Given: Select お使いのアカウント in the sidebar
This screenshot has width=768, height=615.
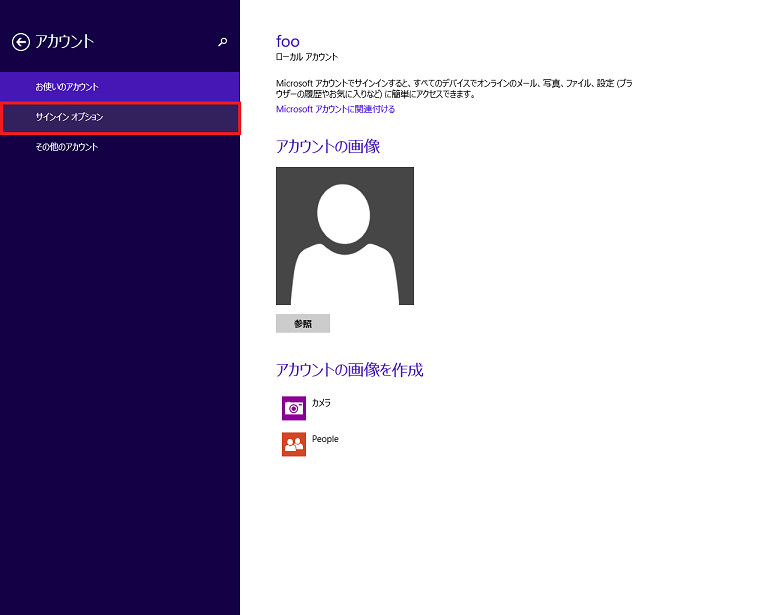Looking at the screenshot, I should tap(119, 87).
